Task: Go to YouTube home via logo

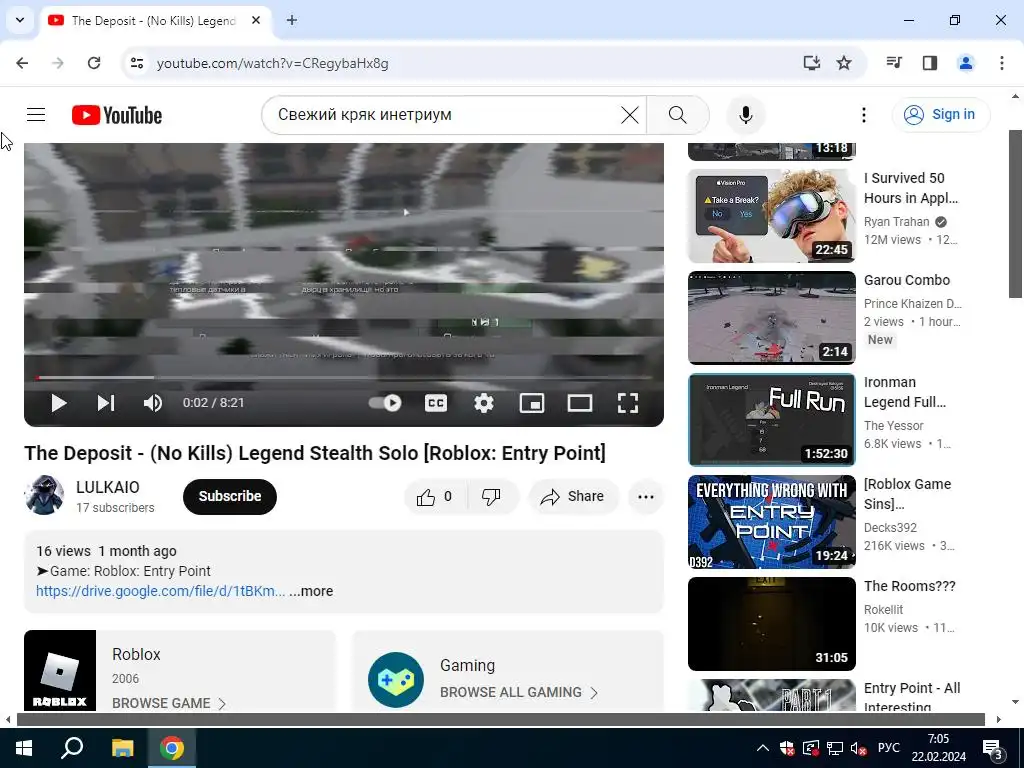Action: click(x=117, y=115)
